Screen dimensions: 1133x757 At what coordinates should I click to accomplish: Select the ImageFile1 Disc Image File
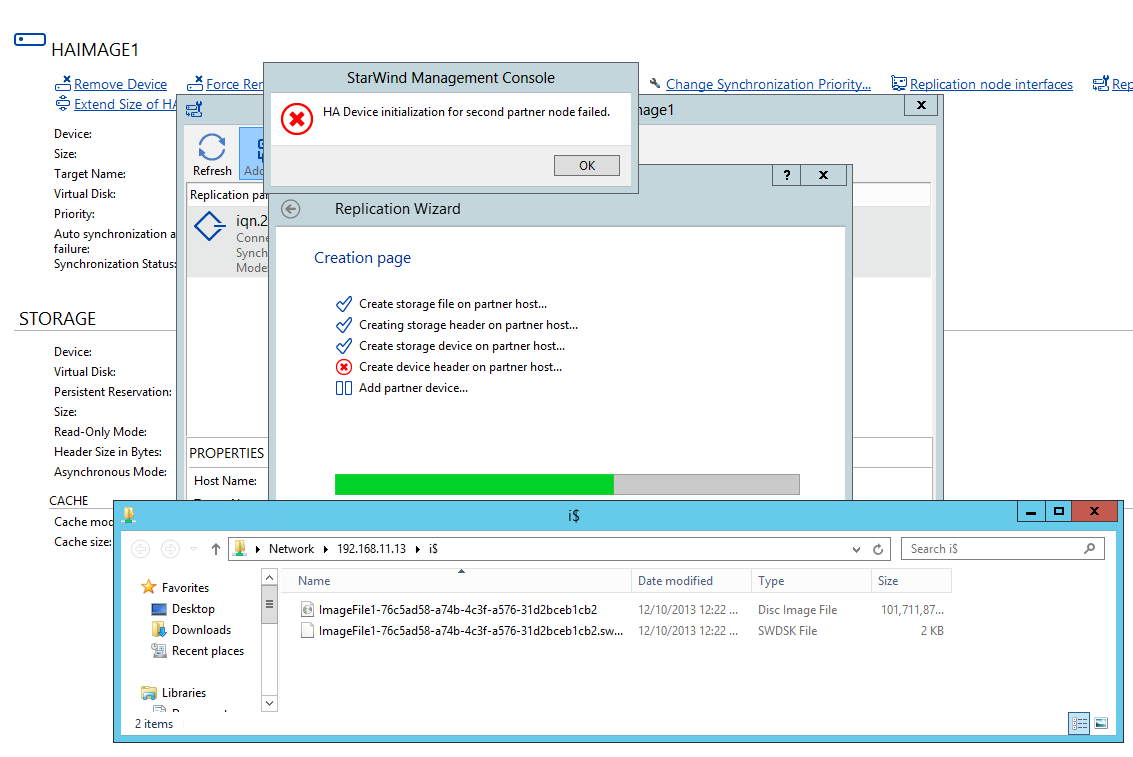[x=621, y=610]
